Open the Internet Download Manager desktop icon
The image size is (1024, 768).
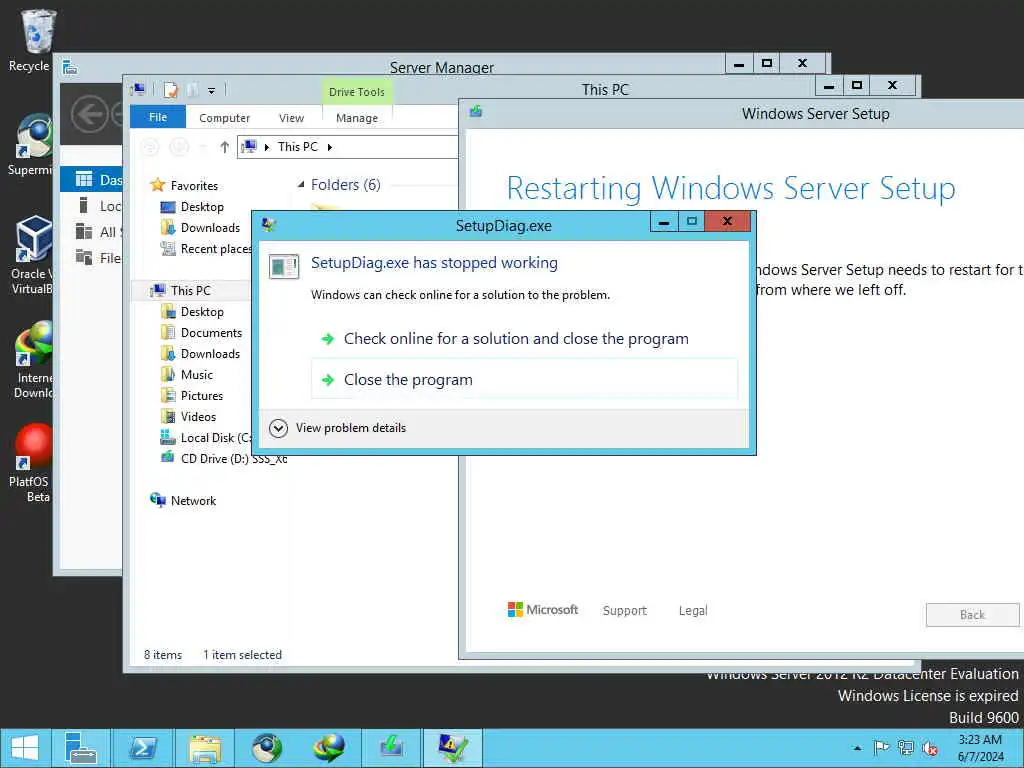point(31,359)
